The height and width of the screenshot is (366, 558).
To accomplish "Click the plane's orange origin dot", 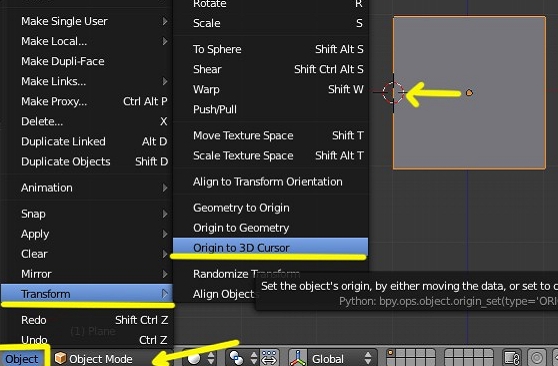I will pos(469,93).
